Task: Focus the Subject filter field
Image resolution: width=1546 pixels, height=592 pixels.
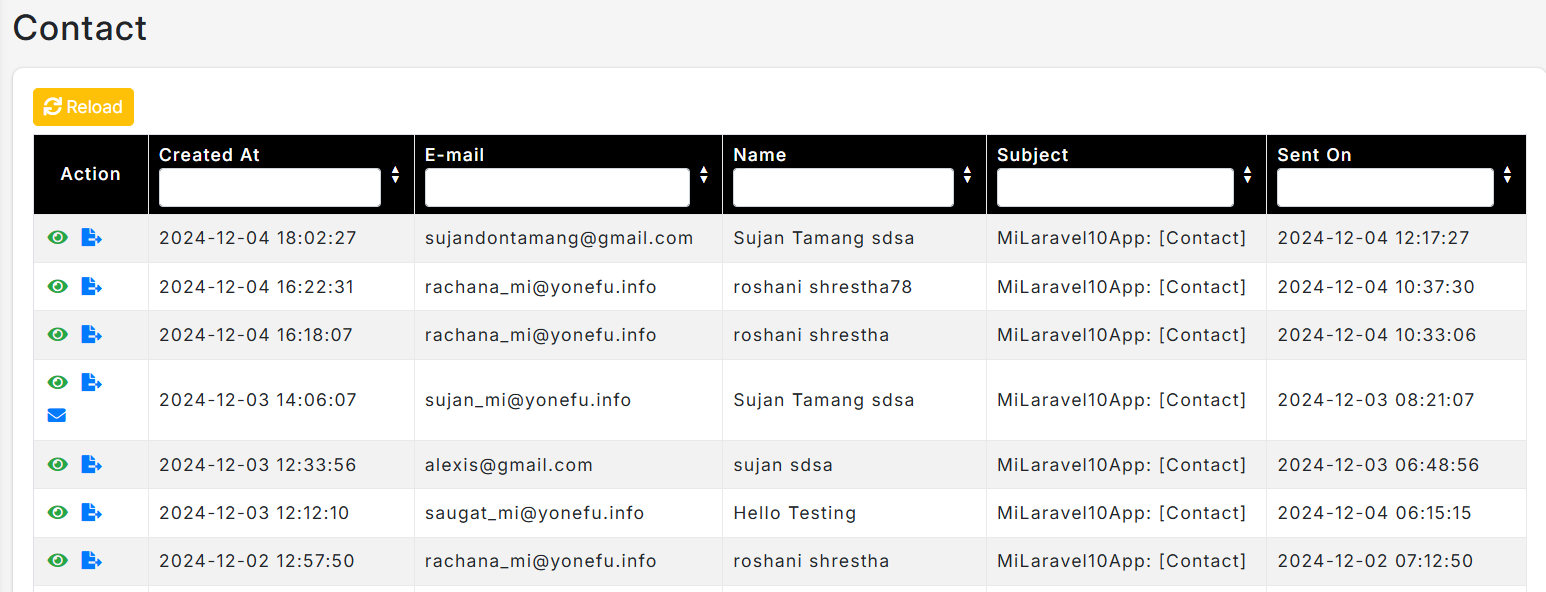Action: point(1115,187)
